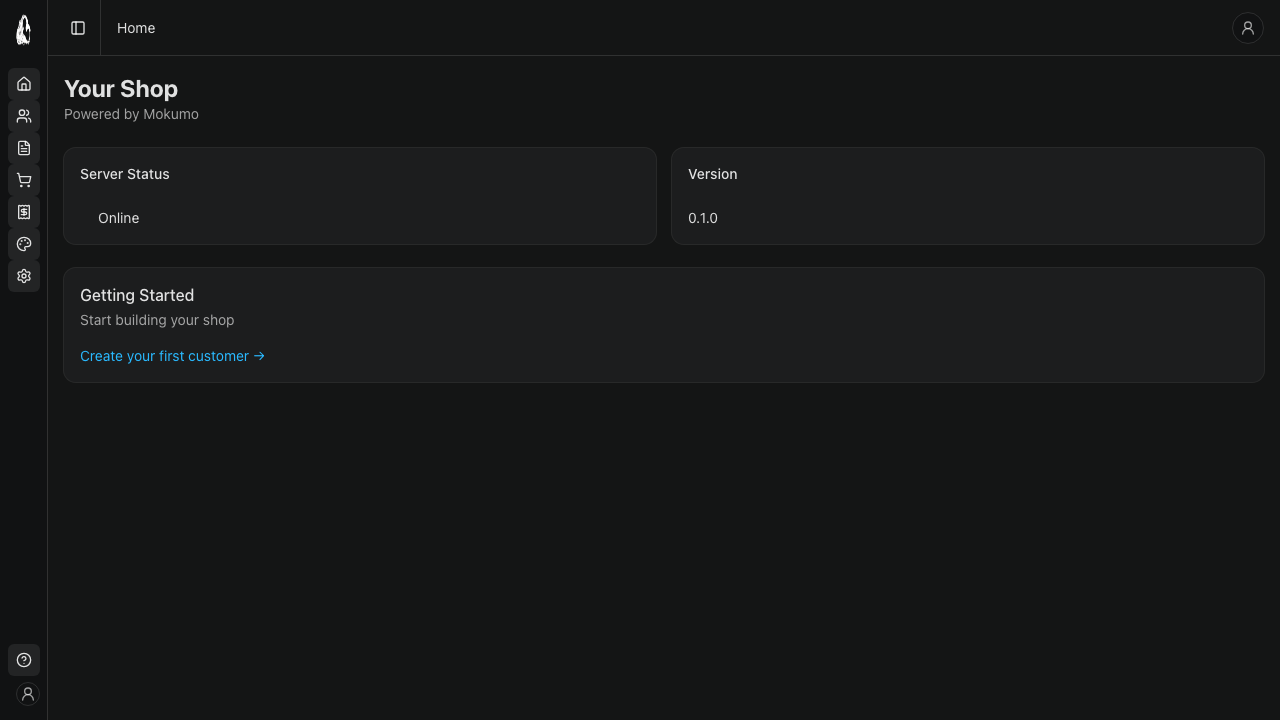Open the user avatar menu in the header
Viewport: 1280px width, 720px height.
[x=1247, y=28]
